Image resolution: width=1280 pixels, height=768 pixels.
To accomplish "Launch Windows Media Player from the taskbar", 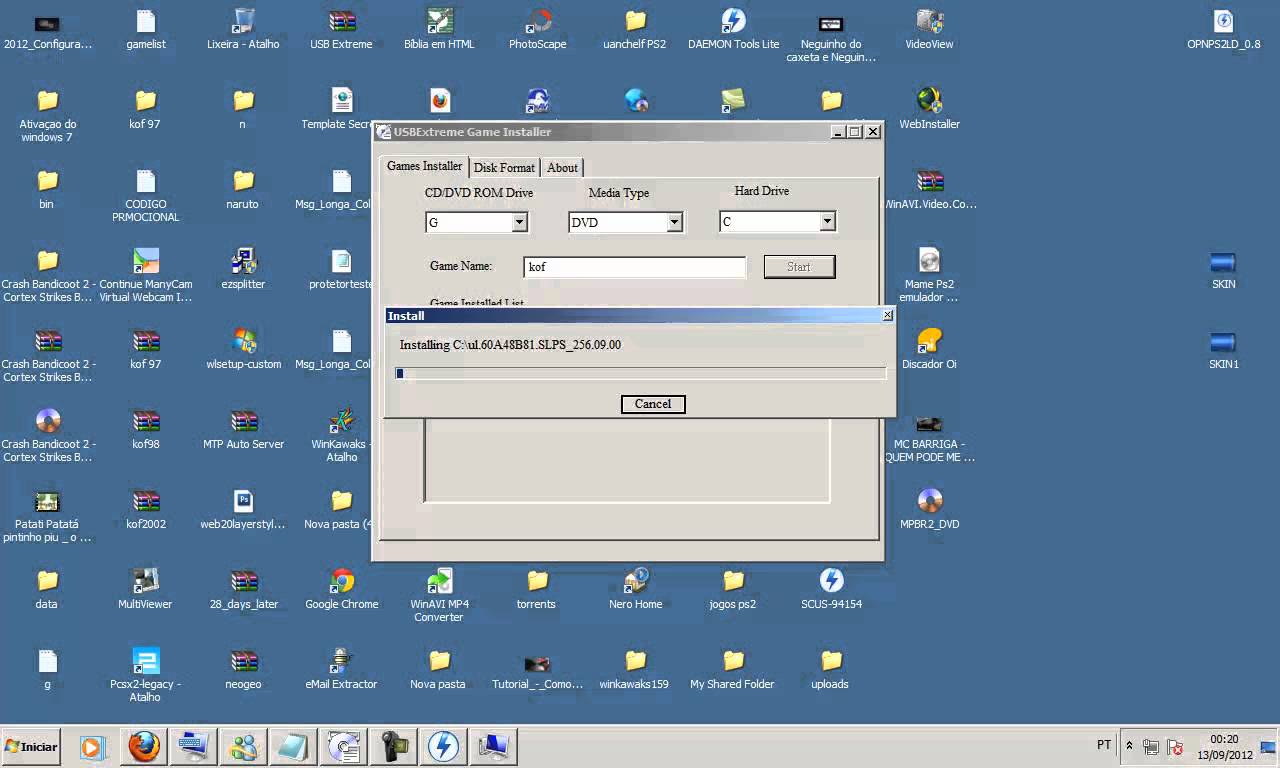I will [93, 747].
